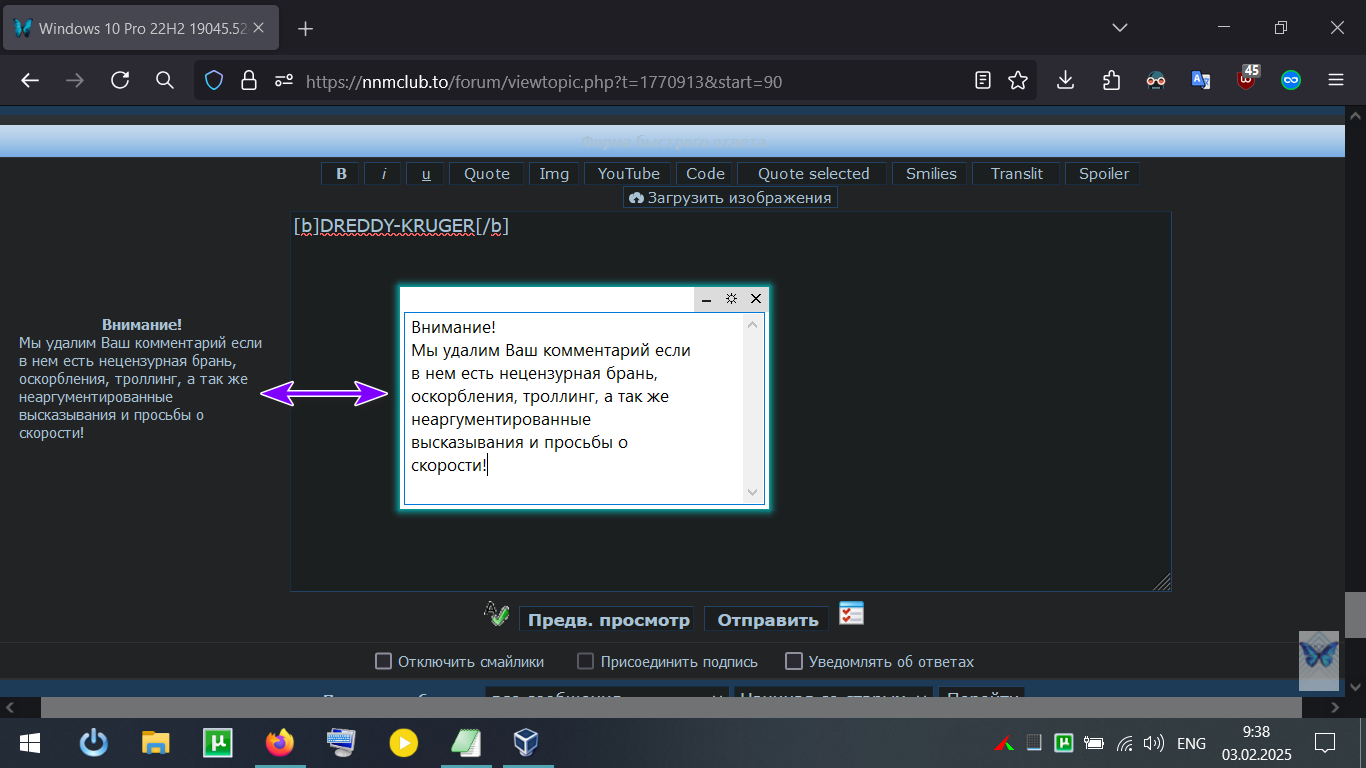The image size is (1366, 768).
Task: Open uTorrent from the taskbar
Action: (x=217, y=743)
